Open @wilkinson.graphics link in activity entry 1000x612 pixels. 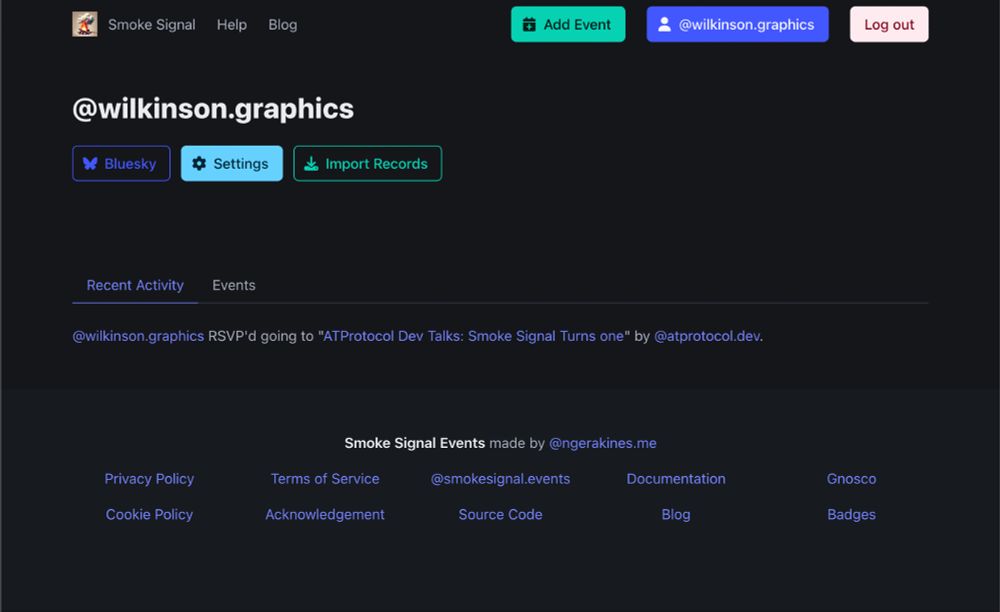(x=138, y=336)
